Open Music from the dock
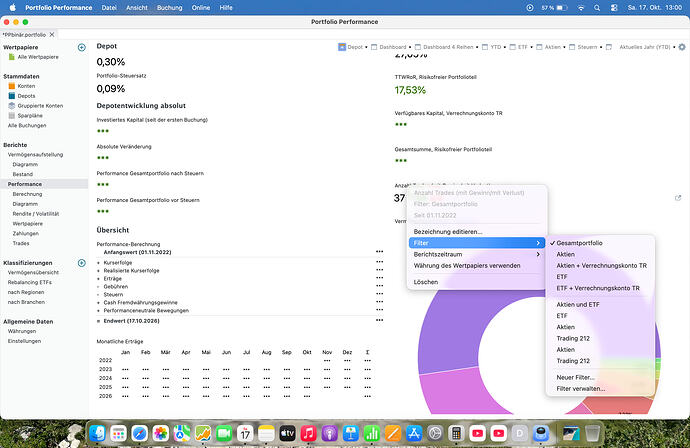Screen dimensions: 690x448 (308, 434)
